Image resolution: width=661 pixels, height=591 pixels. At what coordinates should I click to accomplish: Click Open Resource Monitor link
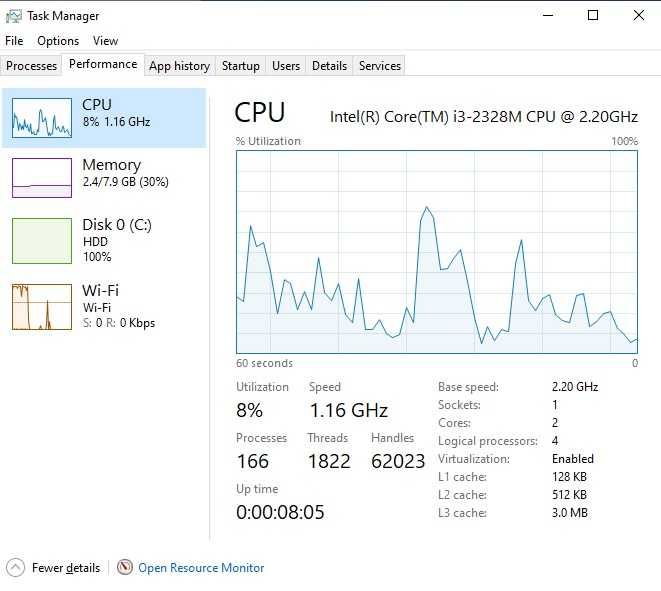[201, 568]
